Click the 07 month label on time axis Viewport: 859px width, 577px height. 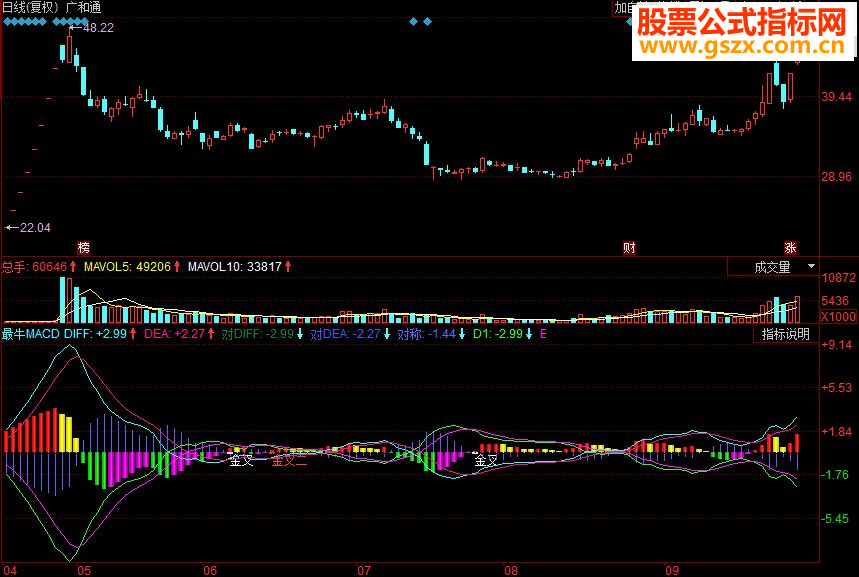click(x=364, y=570)
